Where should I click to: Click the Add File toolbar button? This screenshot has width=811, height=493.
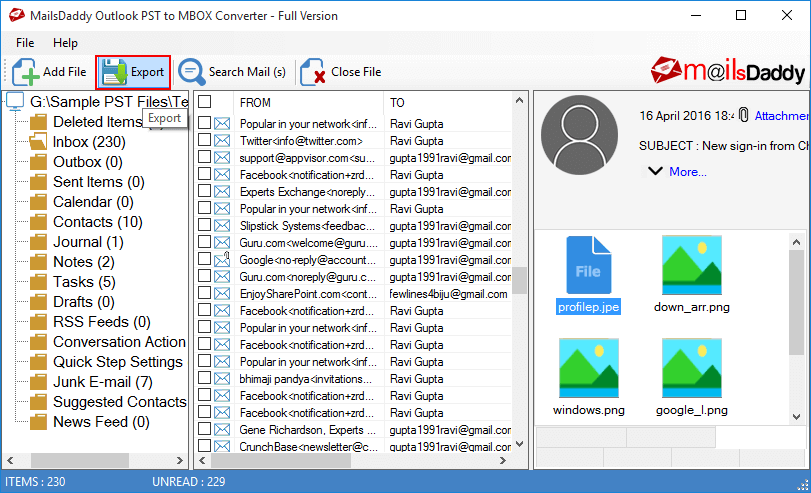pos(50,72)
